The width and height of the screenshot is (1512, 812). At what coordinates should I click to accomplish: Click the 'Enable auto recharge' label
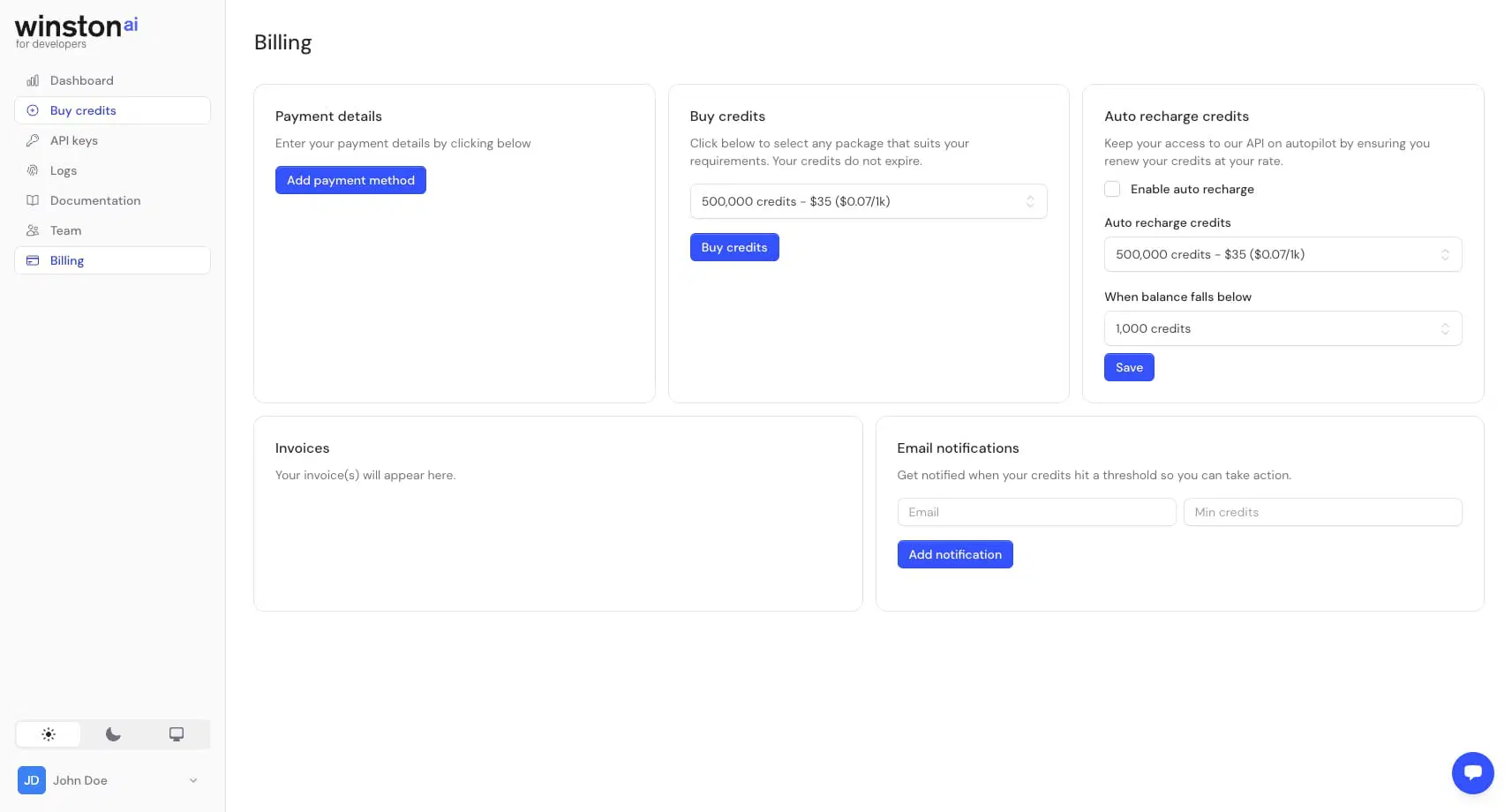tap(1192, 189)
